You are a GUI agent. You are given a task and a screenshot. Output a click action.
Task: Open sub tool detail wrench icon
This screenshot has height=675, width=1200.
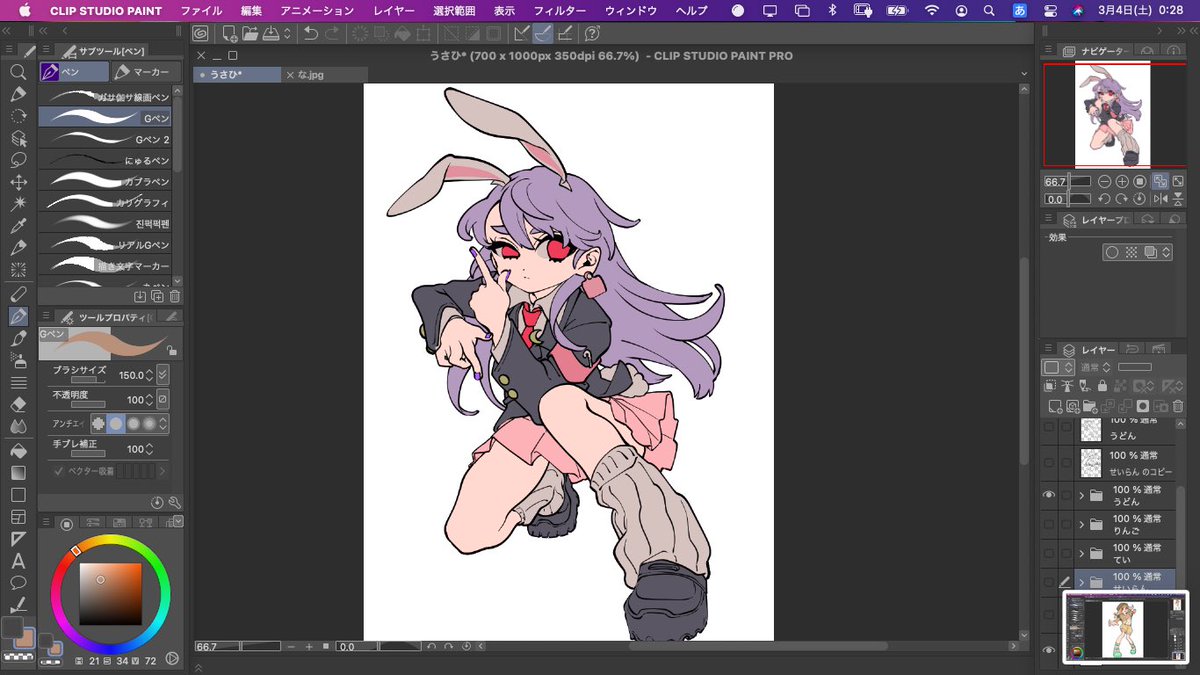[x=174, y=502]
